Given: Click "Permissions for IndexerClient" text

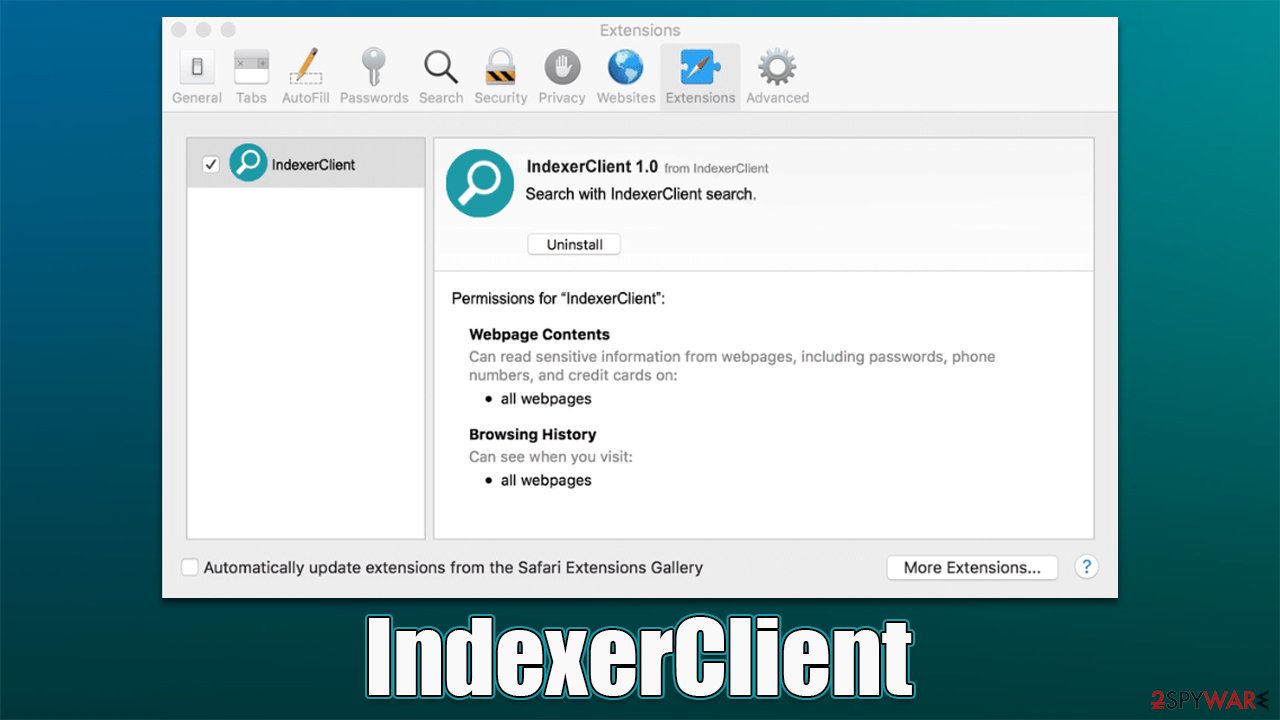Looking at the screenshot, I should point(558,298).
